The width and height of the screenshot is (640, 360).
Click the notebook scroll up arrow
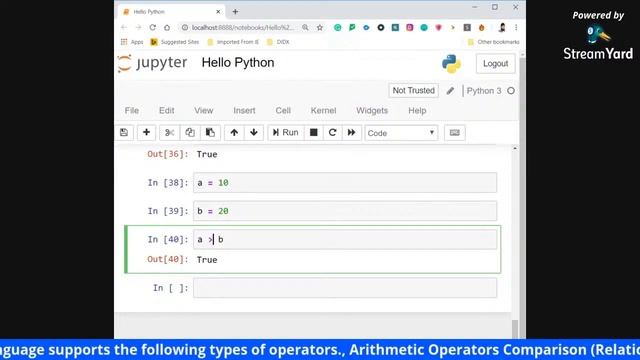coord(515,148)
